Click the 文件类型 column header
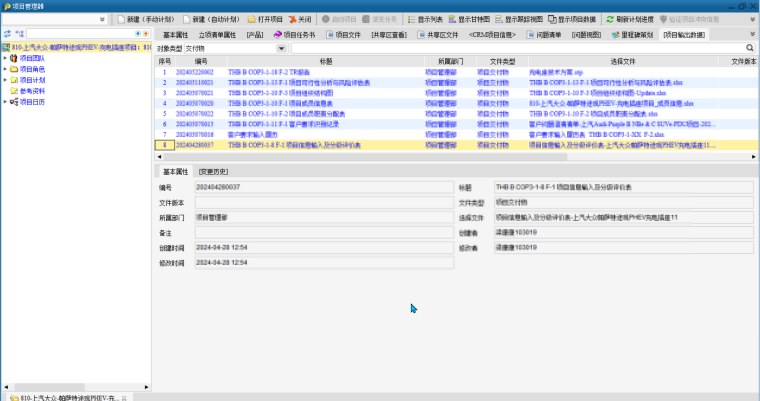The width and height of the screenshot is (760, 401). point(503,62)
